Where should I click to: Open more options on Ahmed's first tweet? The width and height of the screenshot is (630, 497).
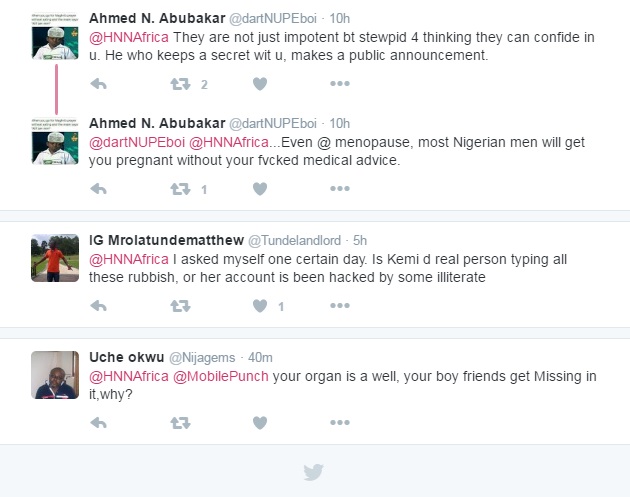(x=340, y=84)
